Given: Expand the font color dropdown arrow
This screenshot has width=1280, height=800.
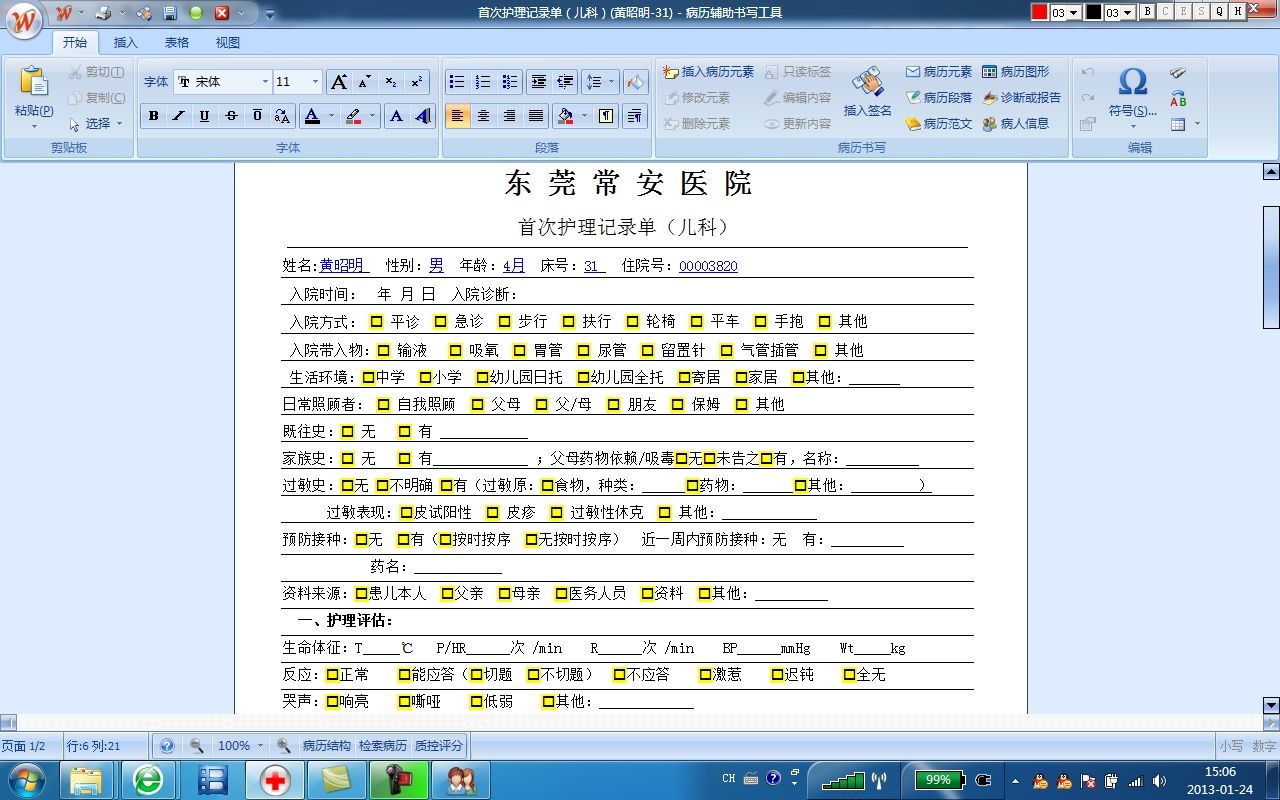Looking at the screenshot, I should pyautogui.click(x=333, y=116).
